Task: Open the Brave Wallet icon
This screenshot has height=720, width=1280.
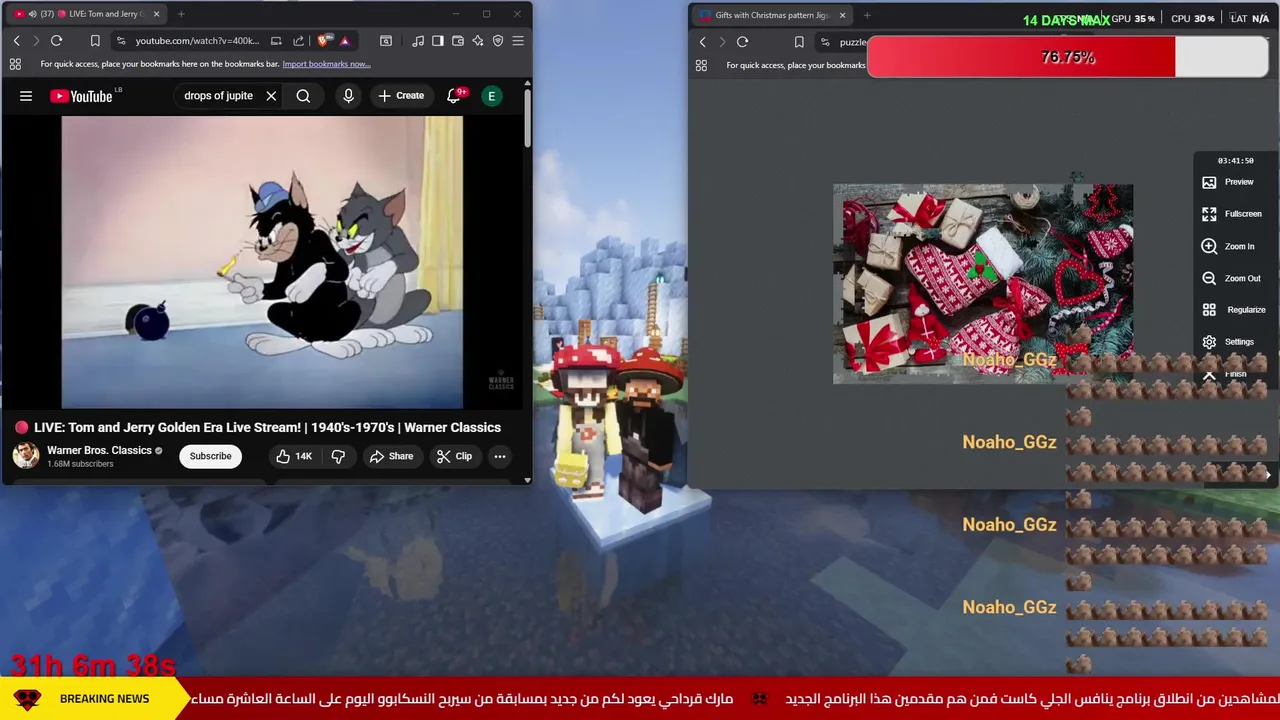Action: click(457, 41)
